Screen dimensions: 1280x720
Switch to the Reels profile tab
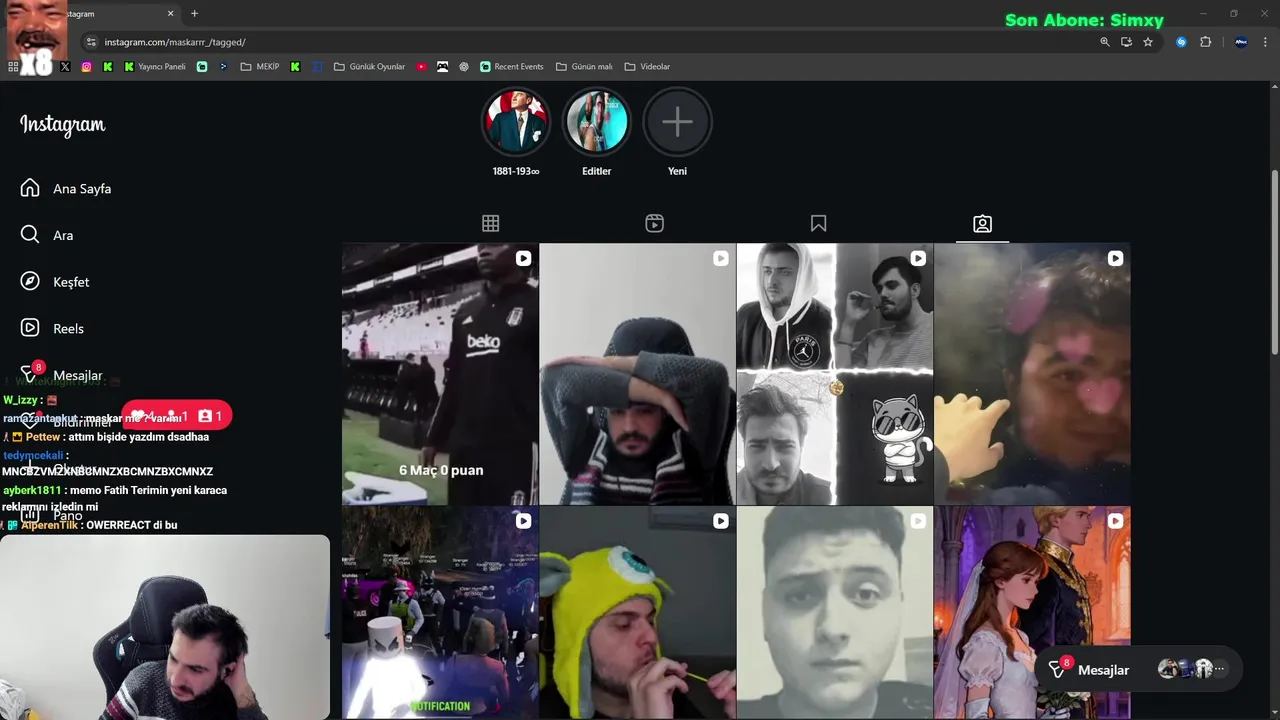point(654,223)
